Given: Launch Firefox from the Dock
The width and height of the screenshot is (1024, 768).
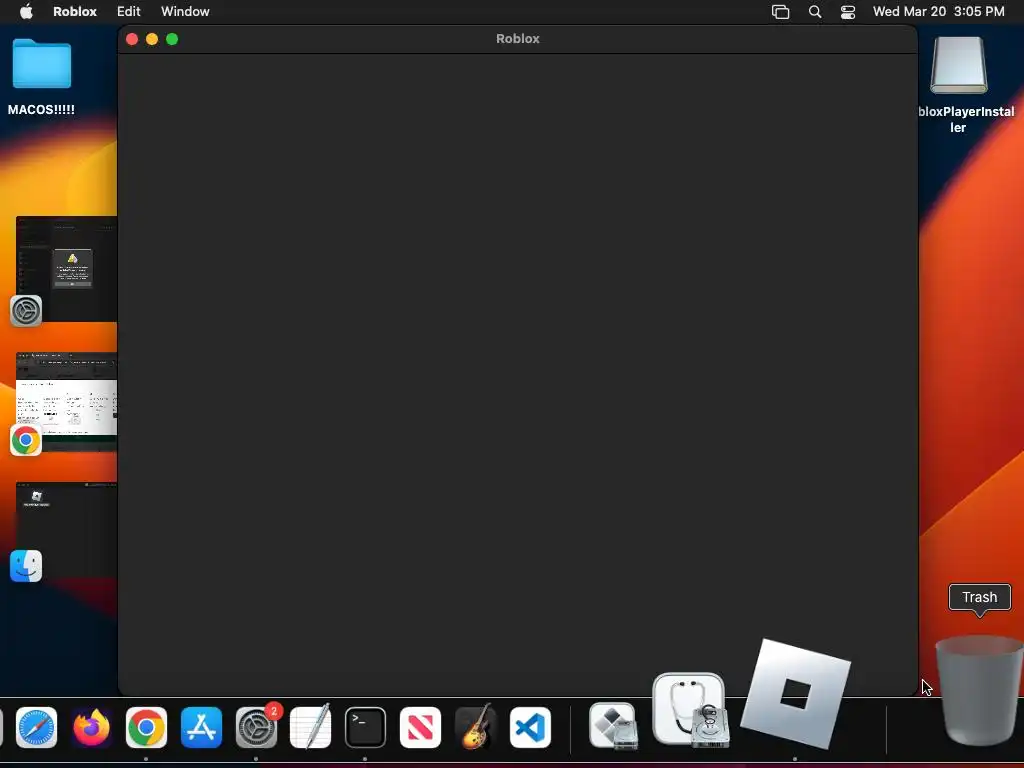Looking at the screenshot, I should click(91, 727).
